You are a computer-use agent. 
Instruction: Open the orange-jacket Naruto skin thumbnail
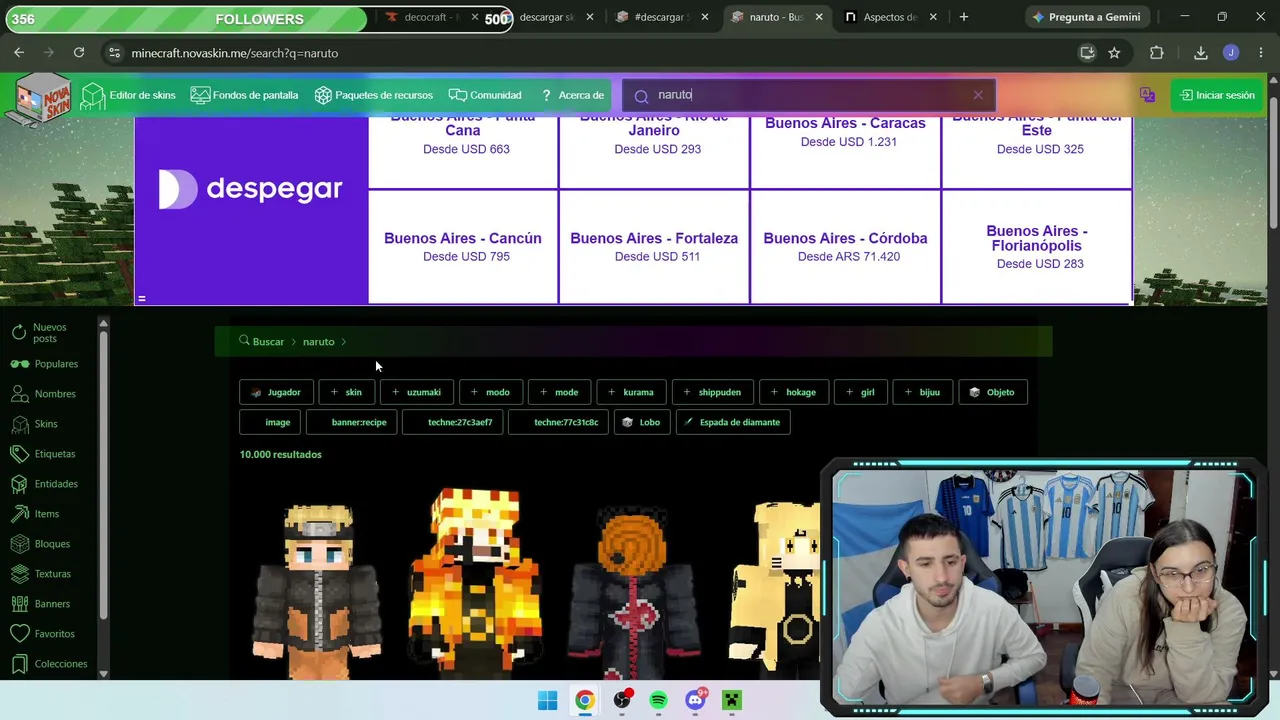[317, 590]
